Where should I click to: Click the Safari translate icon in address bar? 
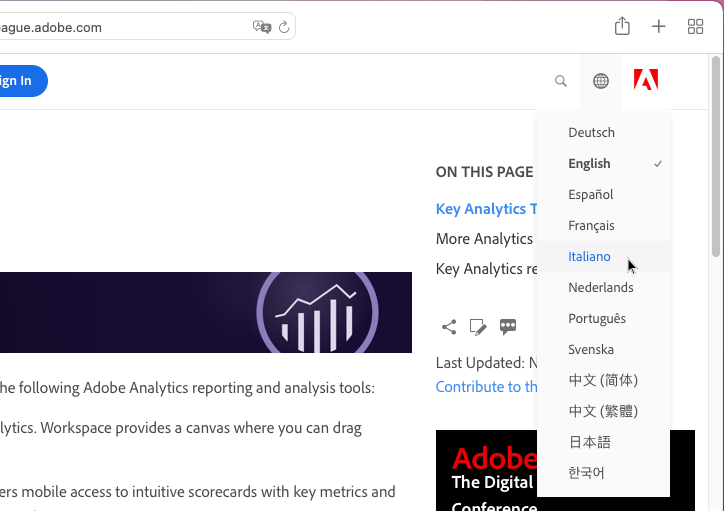click(262, 27)
